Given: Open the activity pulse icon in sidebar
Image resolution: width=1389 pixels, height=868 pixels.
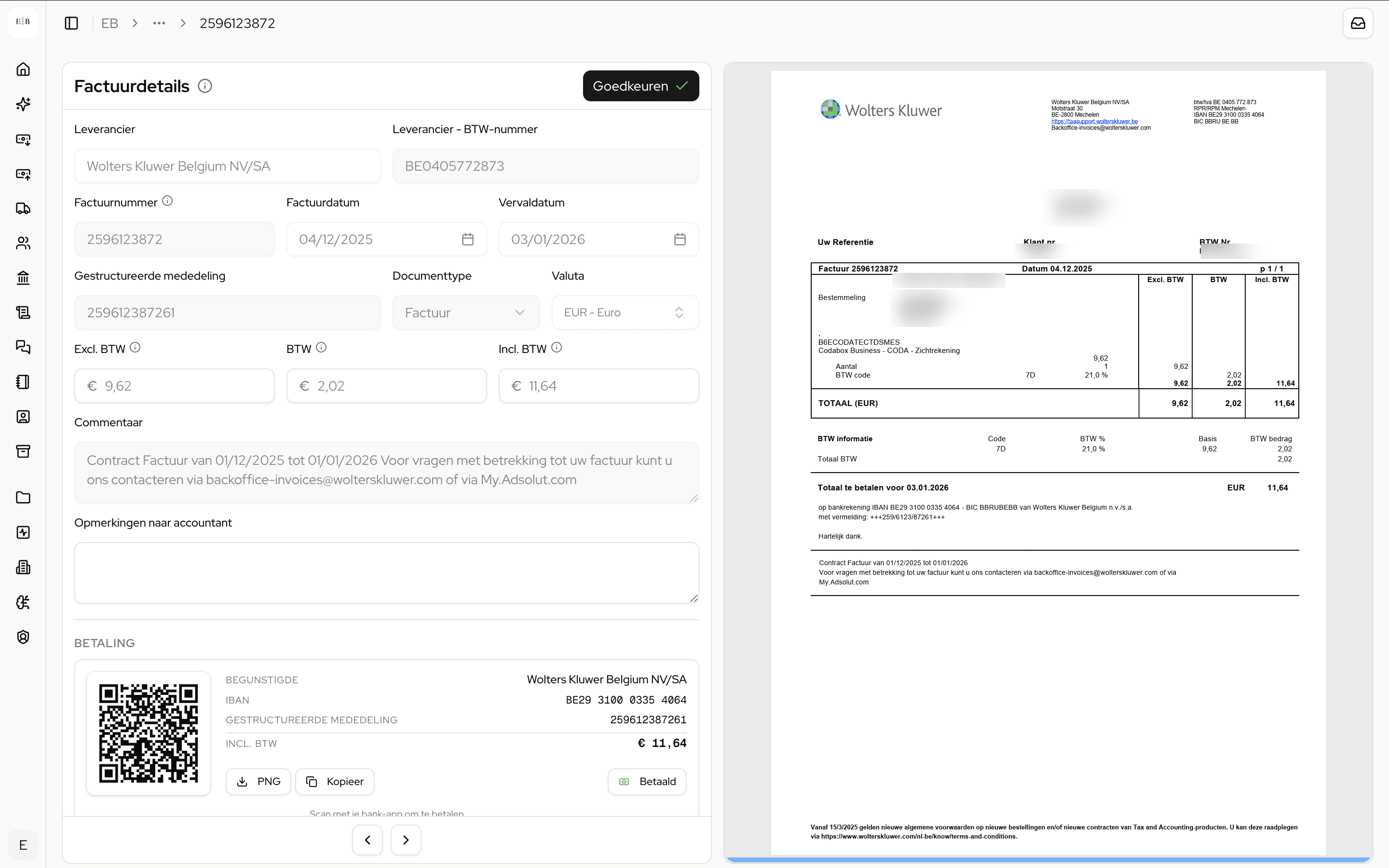Looking at the screenshot, I should (x=23, y=532).
